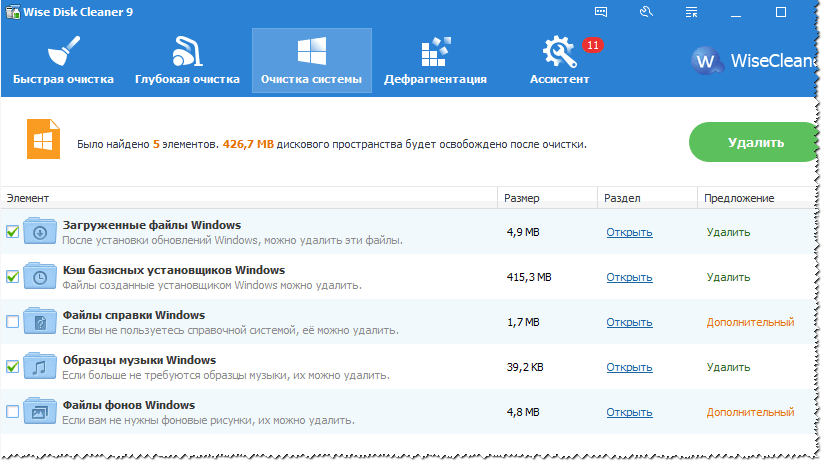This screenshot has height=464, width=823.
Task: Uncheck Образцы музыки Windows checkbox
Action: tap(12, 367)
